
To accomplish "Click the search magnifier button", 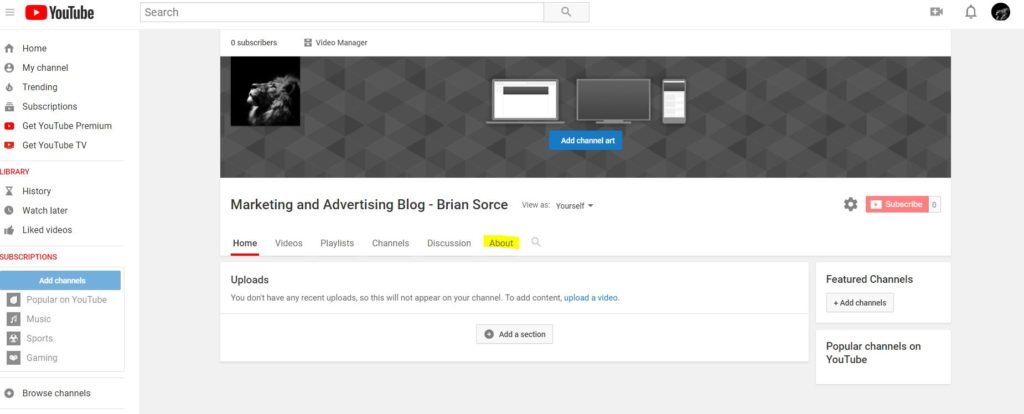I will click(566, 12).
